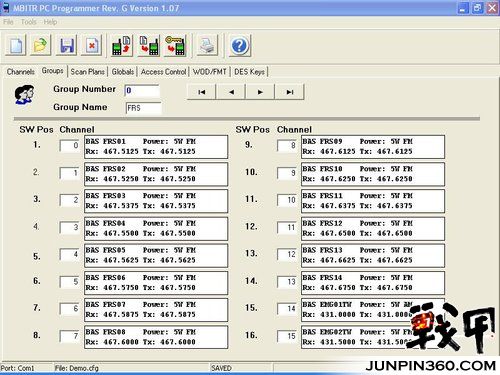The height and width of the screenshot is (375, 500).
Task: Click the New file toolbar icon
Action: click(x=15, y=45)
